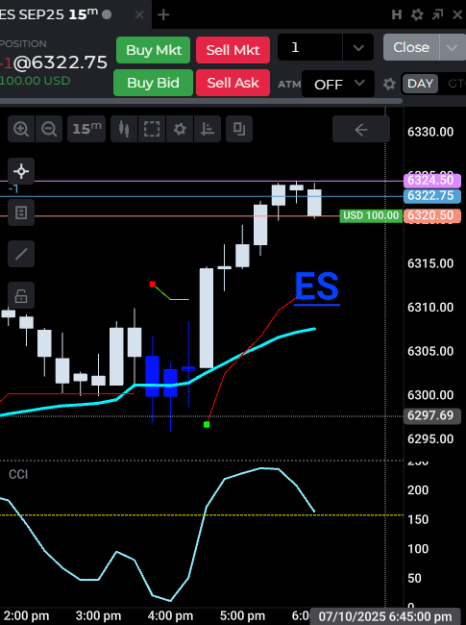Zoom out of the chart
The height and width of the screenshot is (625, 466).
[x=49, y=129]
